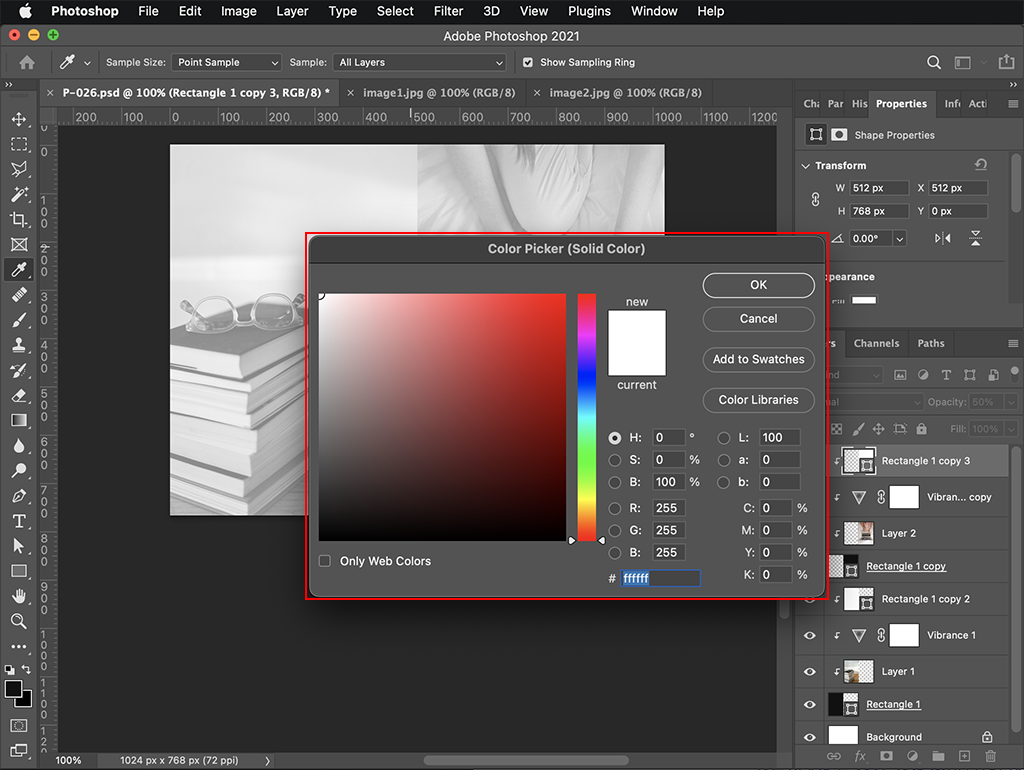Image resolution: width=1024 pixels, height=770 pixels.
Task: Click OK in Color Picker
Action: tap(758, 285)
